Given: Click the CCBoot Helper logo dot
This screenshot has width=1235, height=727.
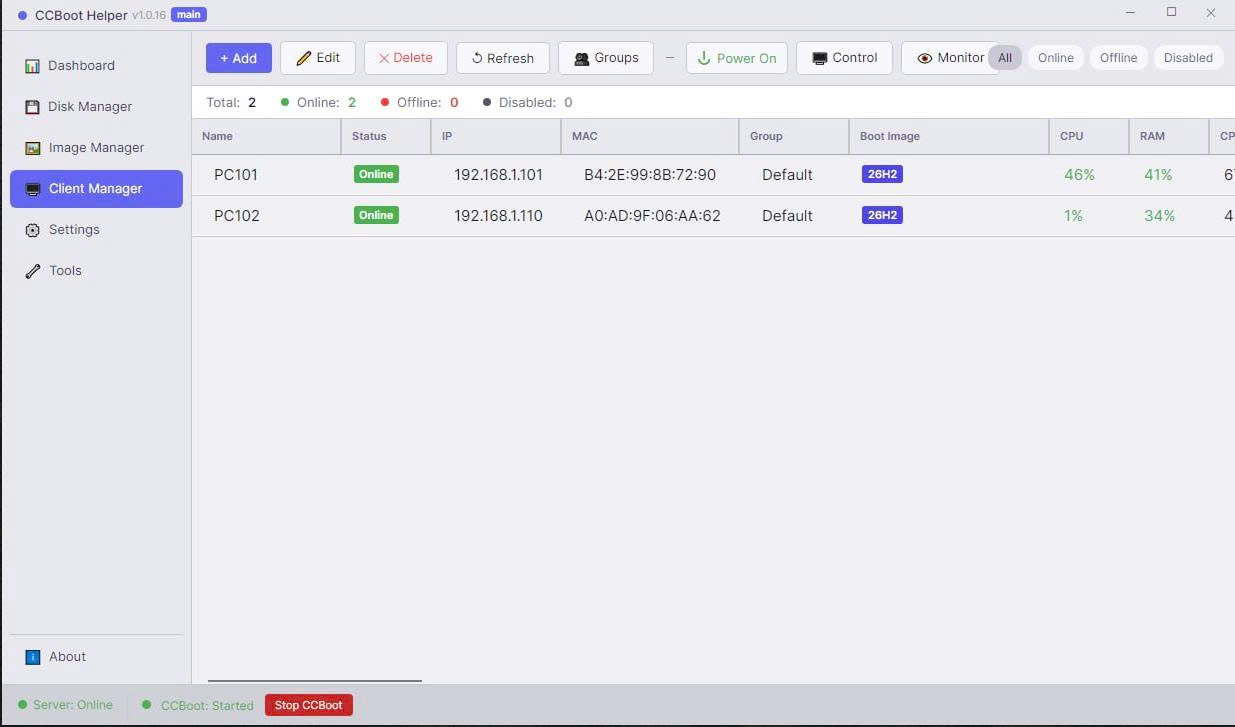Looking at the screenshot, I should click(x=22, y=15).
